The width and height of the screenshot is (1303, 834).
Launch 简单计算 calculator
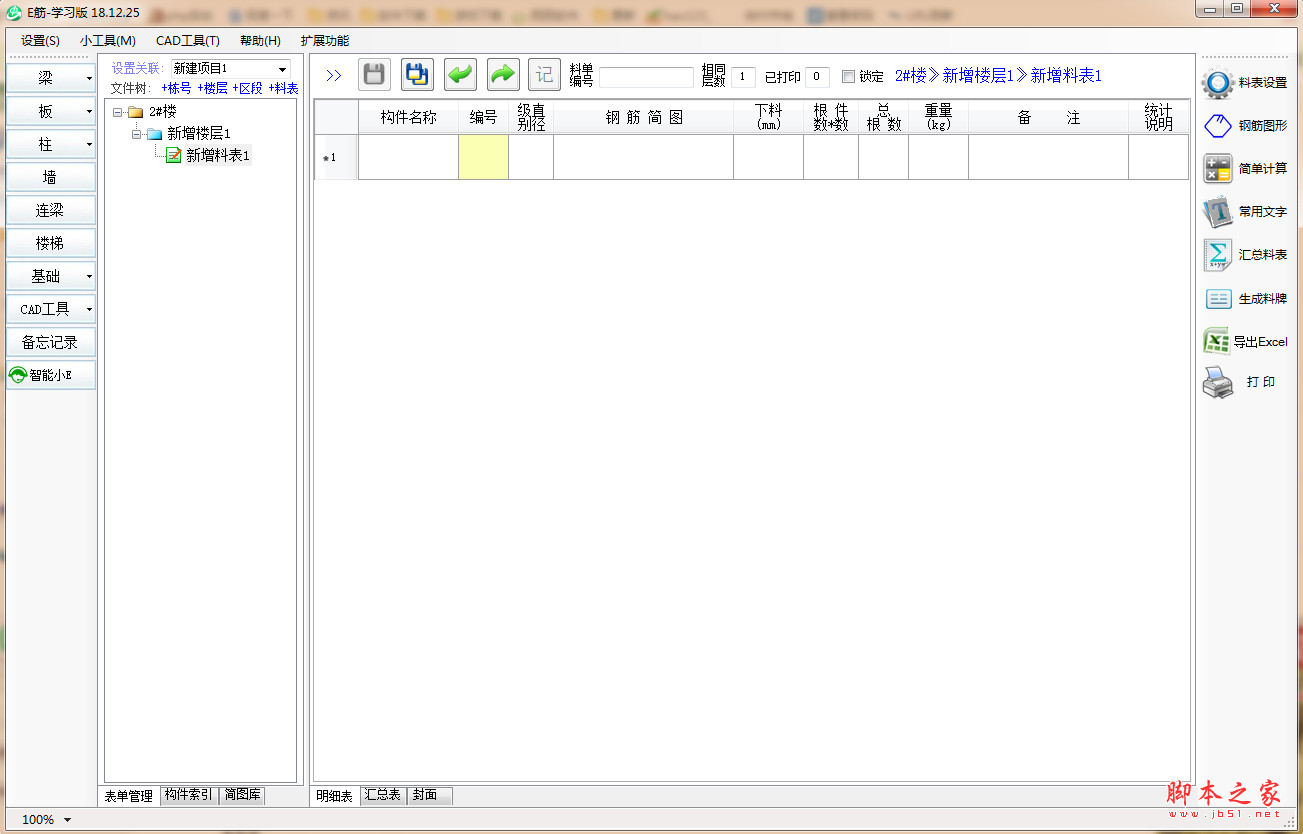pos(1217,169)
